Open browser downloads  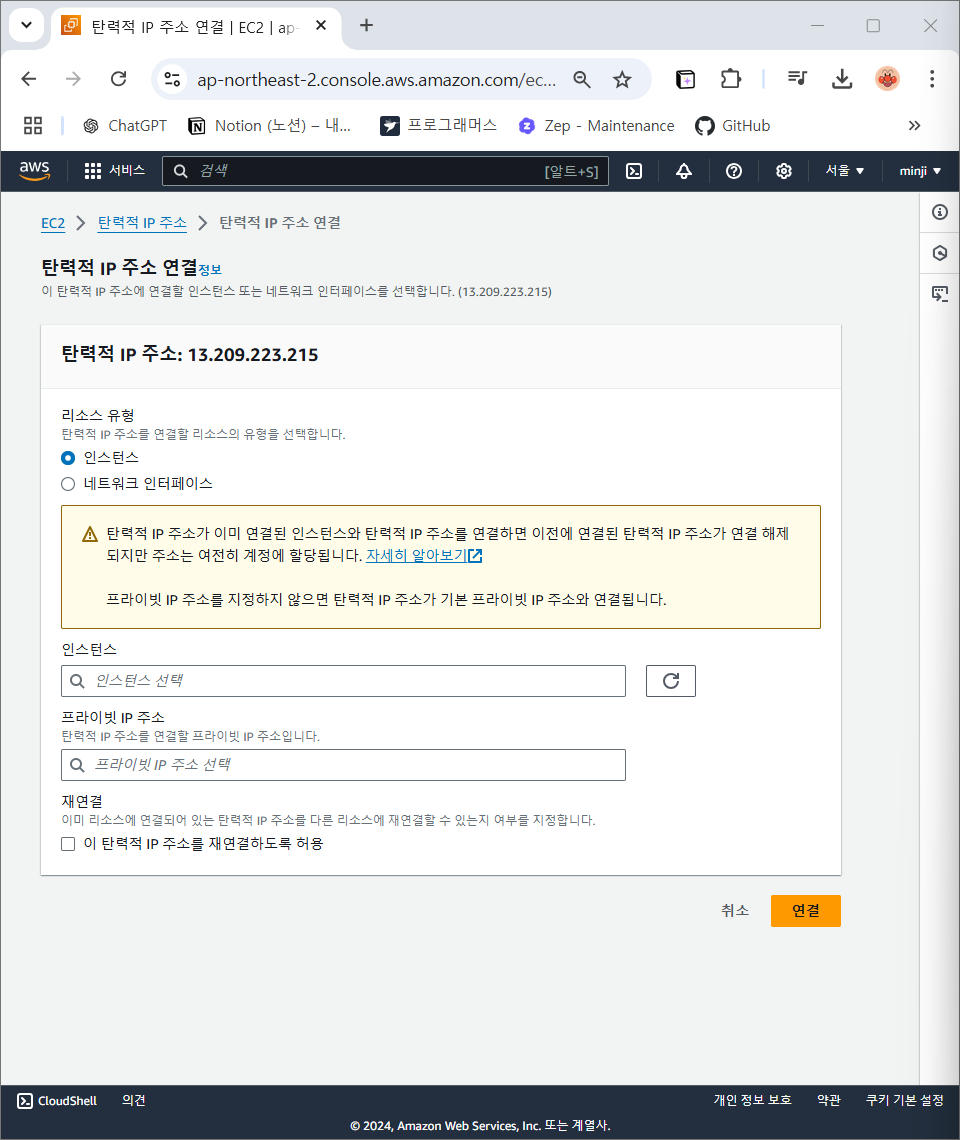click(842, 79)
